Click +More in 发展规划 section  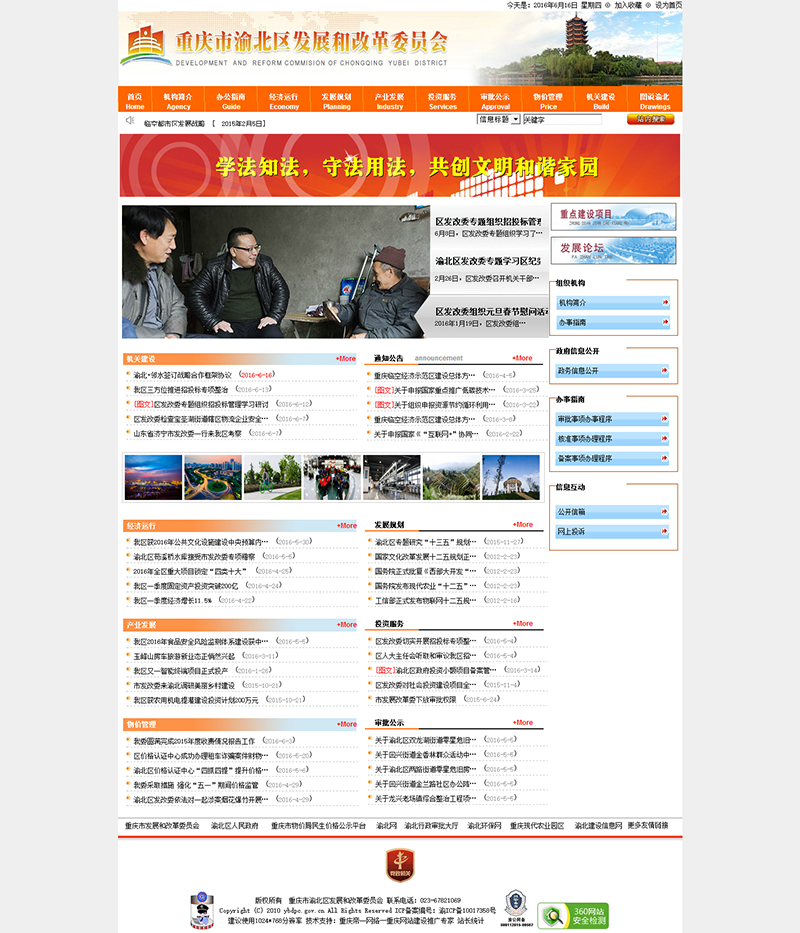click(523, 525)
